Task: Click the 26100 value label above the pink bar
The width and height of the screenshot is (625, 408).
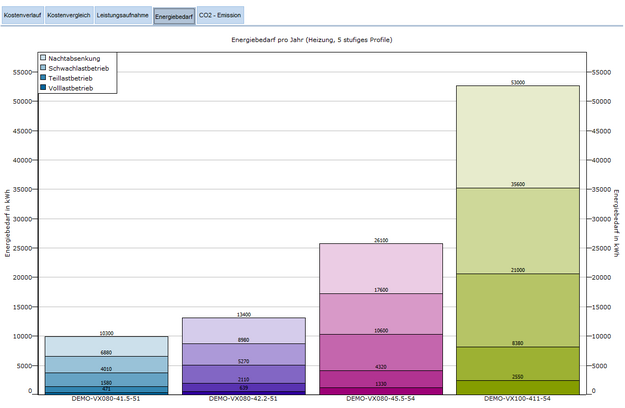Action: [x=380, y=240]
